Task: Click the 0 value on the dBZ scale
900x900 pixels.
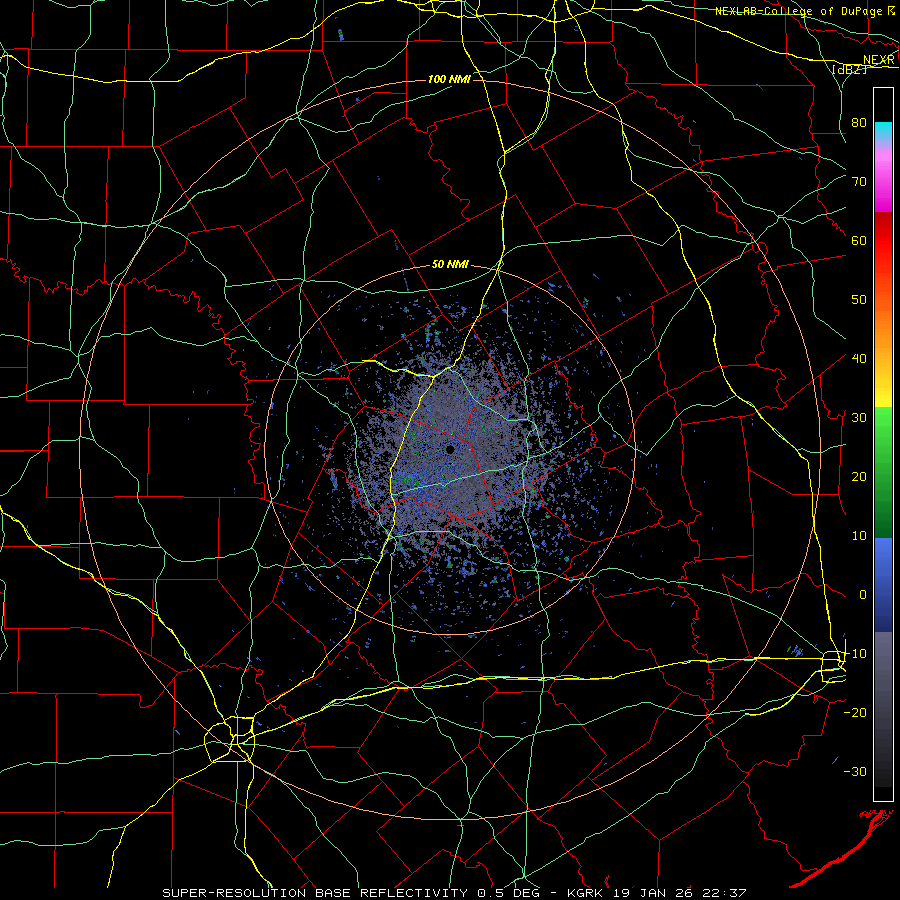Action: click(x=863, y=595)
